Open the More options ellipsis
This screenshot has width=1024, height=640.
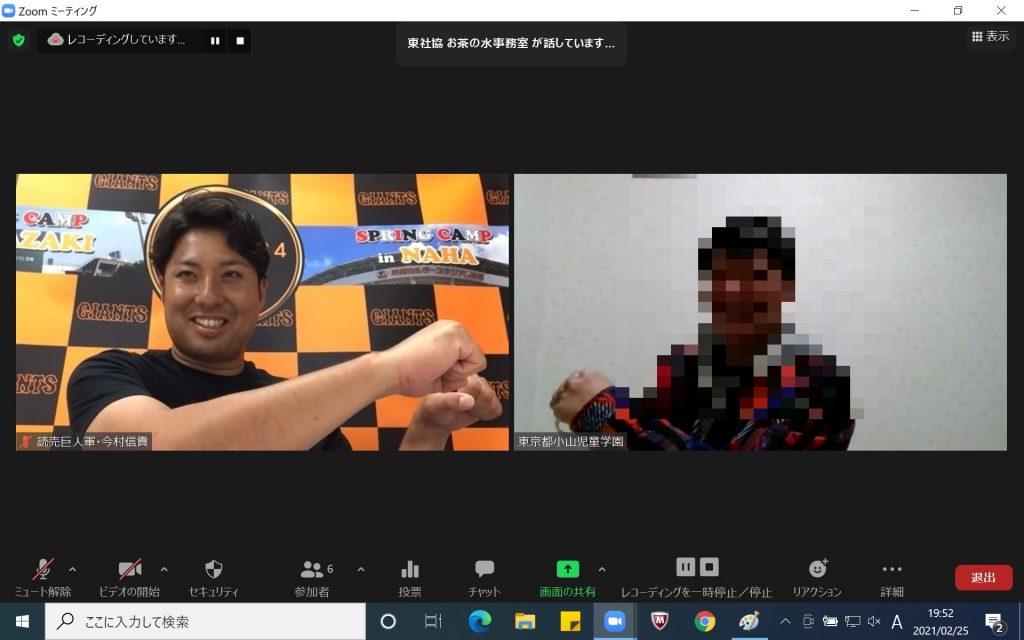click(892, 576)
